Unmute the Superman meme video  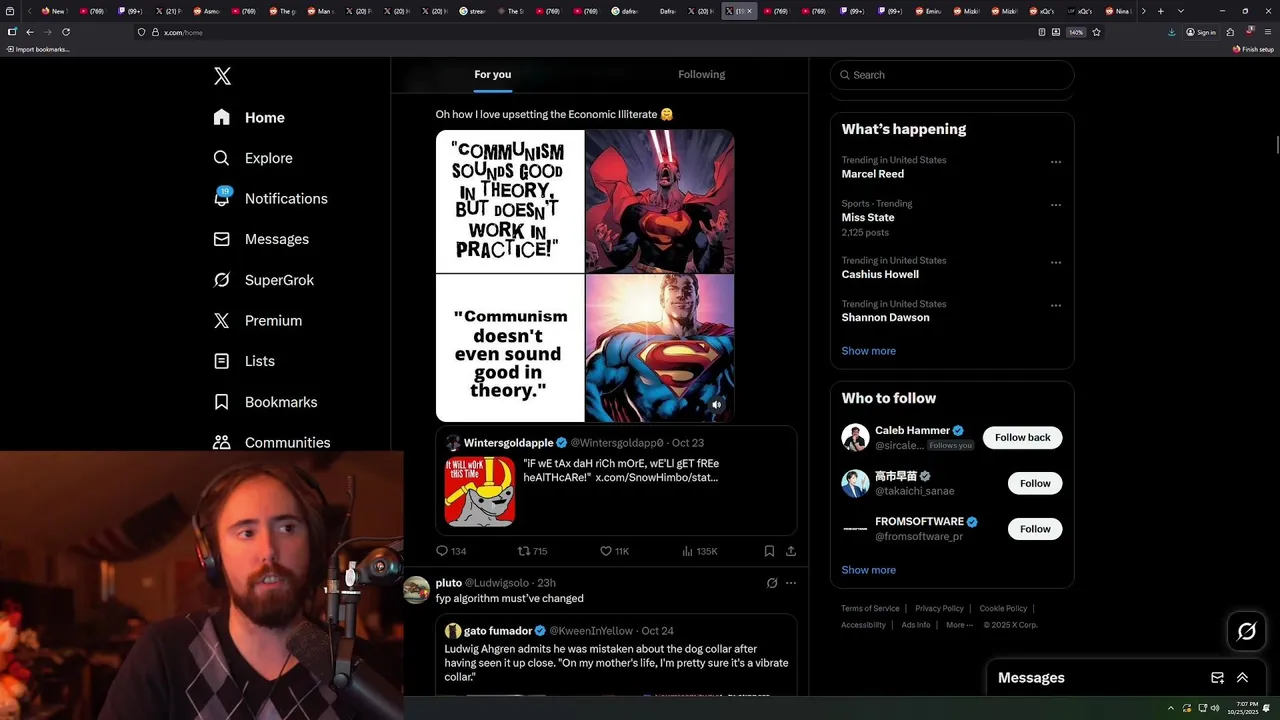(716, 405)
